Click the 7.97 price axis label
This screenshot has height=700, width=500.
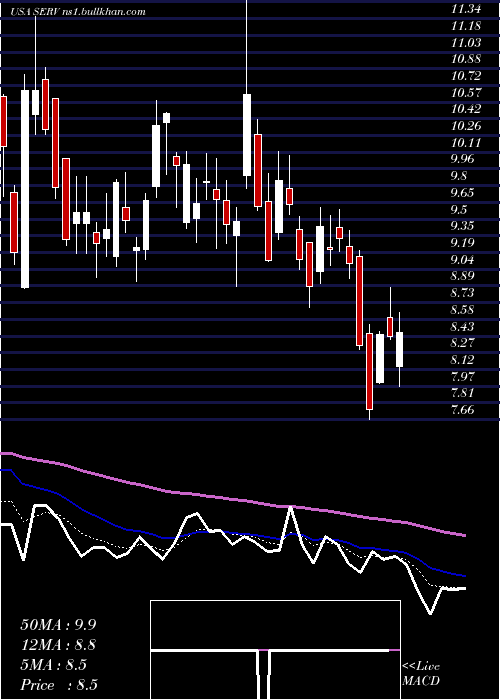(x=463, y=376)
